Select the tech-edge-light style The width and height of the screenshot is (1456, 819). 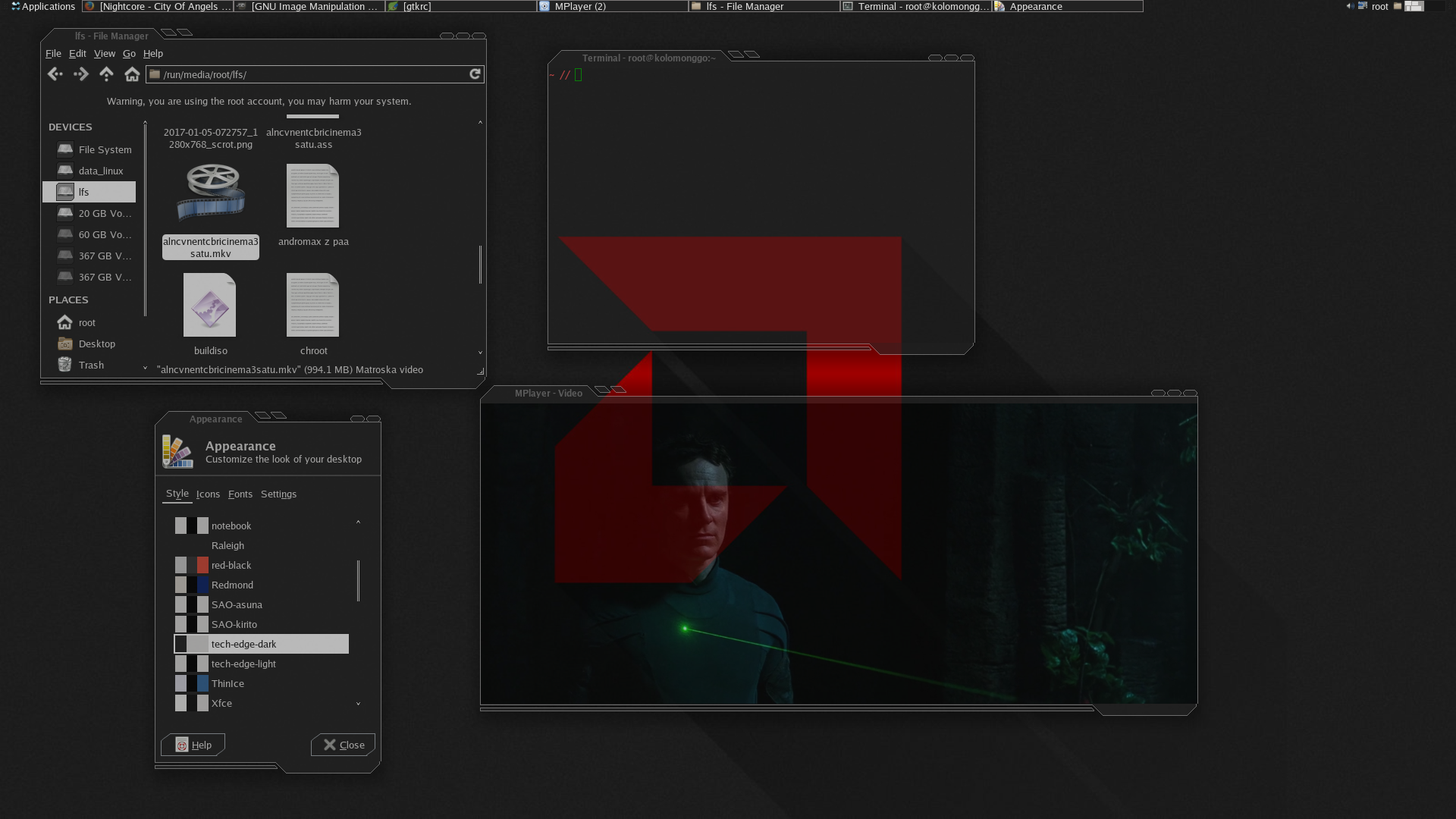(x=262, y=664)
